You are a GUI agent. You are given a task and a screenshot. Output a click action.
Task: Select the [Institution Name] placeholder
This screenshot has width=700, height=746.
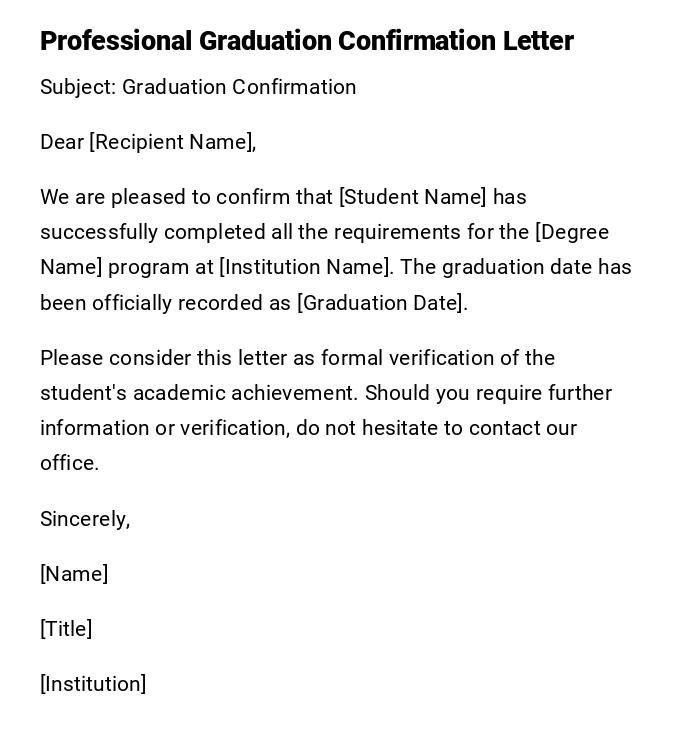(x=305, y=267)
